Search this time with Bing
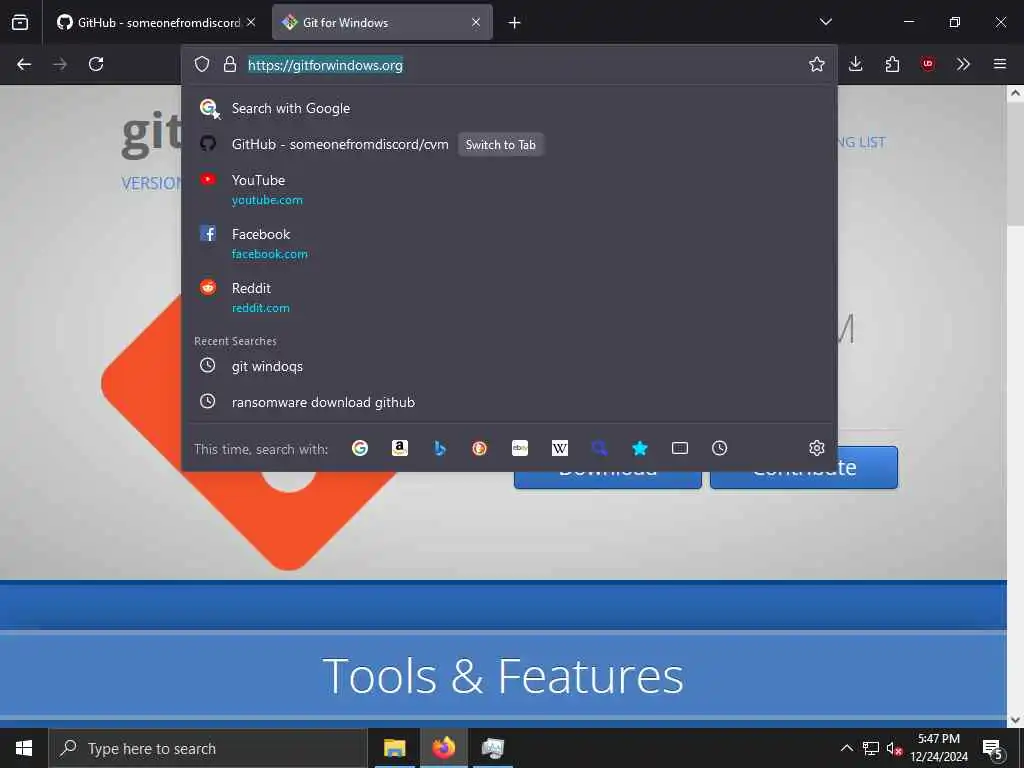This screenshot has width=1024, height=768. click(x=440, y=448)
